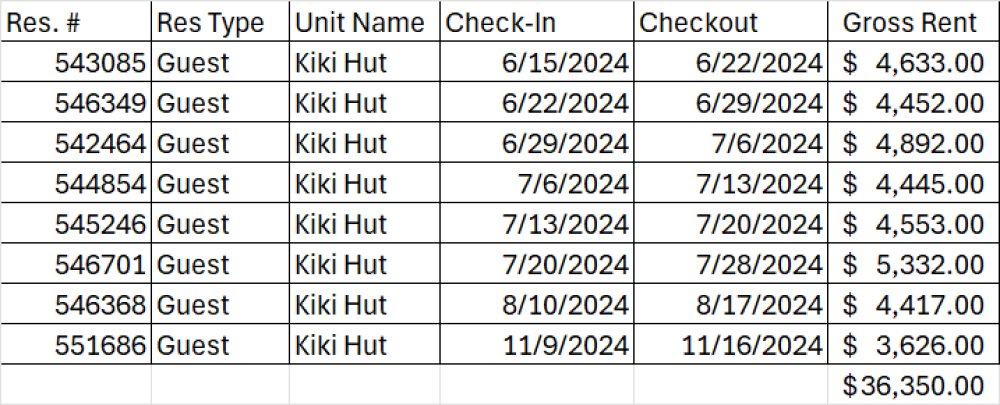This screenshot has width=1000, height=405.
Task: Click check-in date 6/29/2024
Action: click(537, 142)
